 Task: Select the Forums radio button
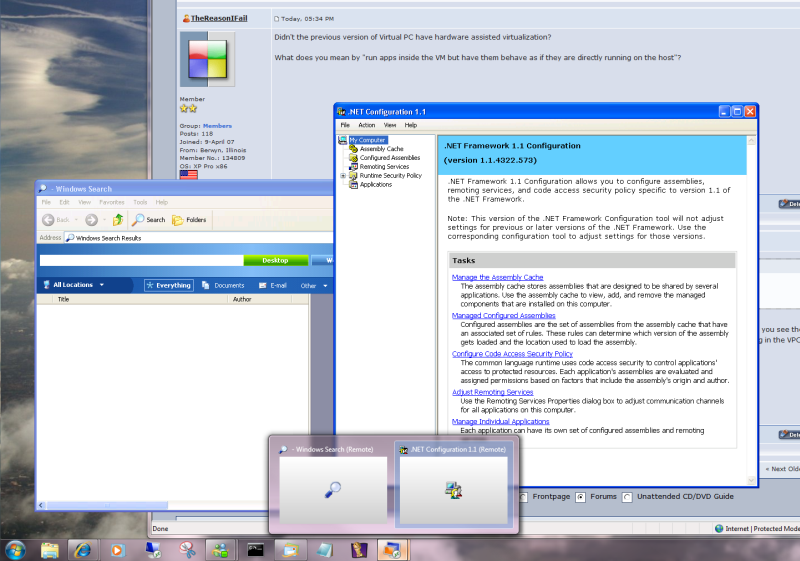point(580,497)
